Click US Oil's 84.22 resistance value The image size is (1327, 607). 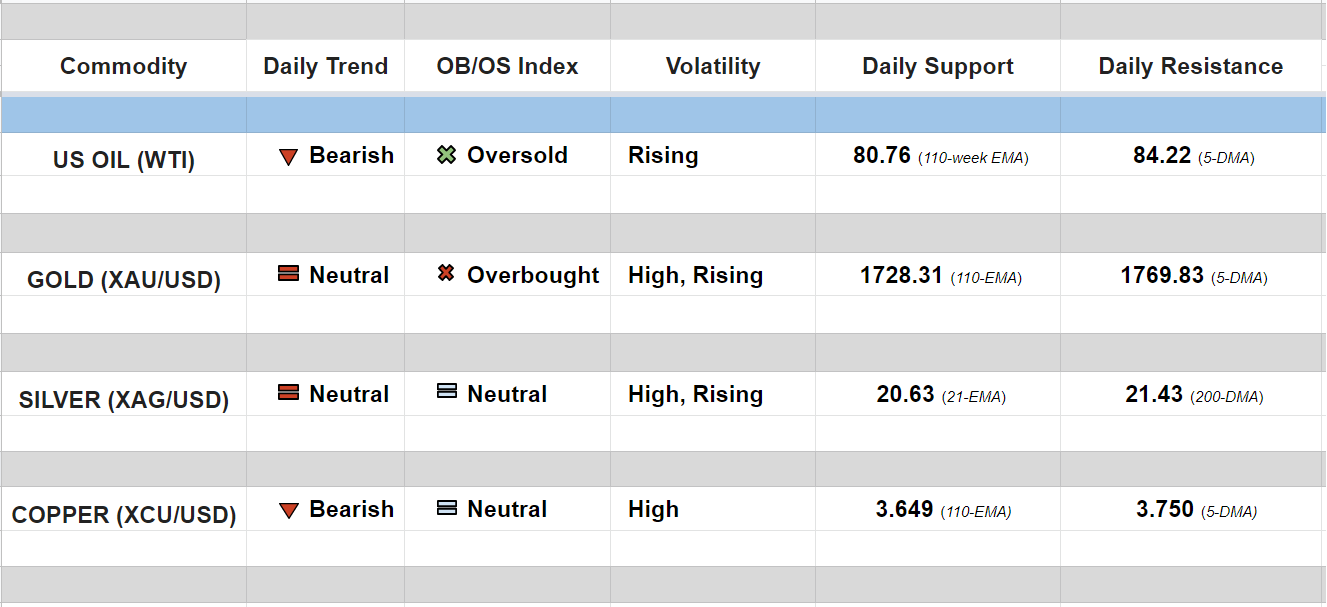pyautogui.click(x=1162, y=155)
